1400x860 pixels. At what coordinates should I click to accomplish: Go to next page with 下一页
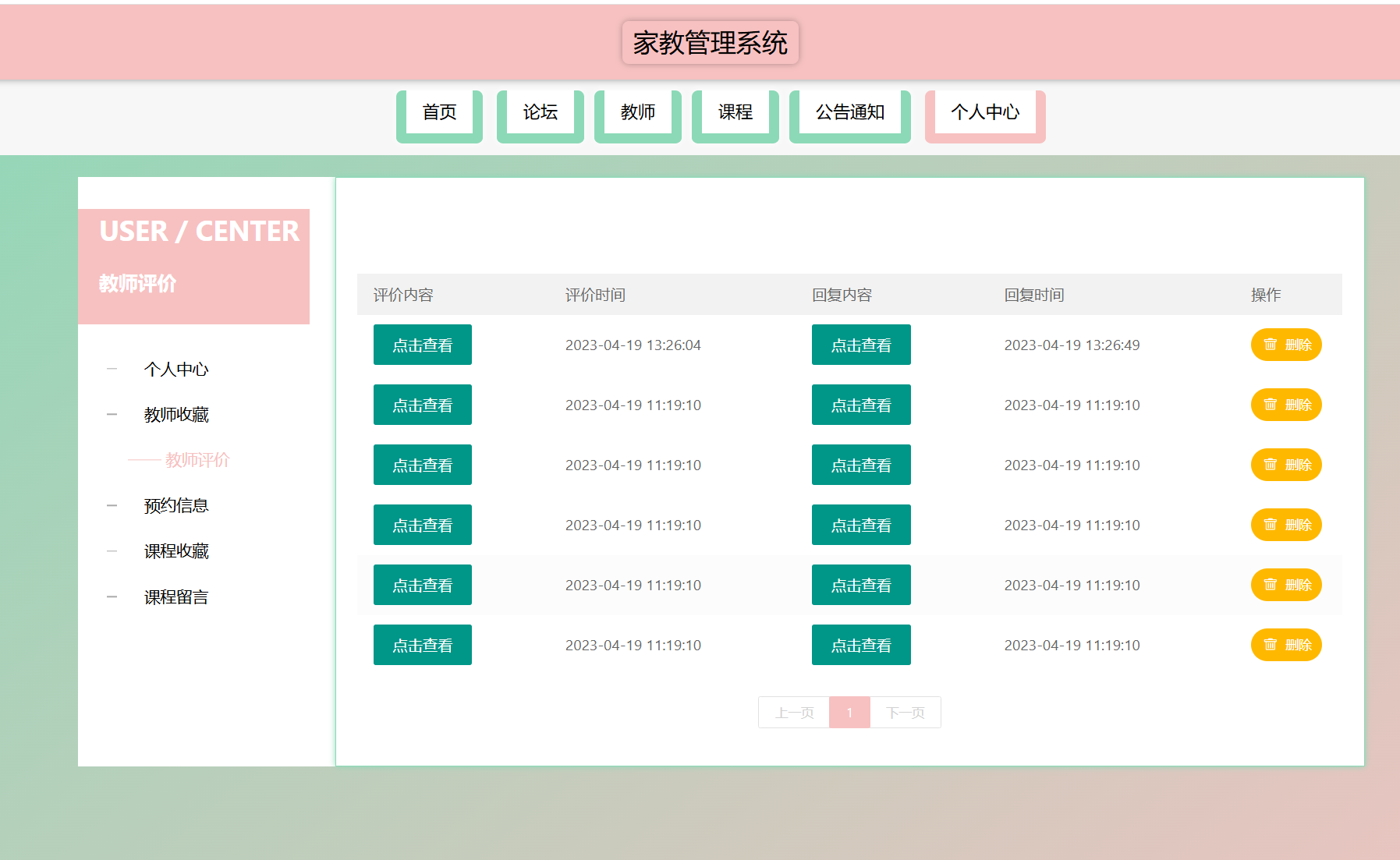pos(906,713)
